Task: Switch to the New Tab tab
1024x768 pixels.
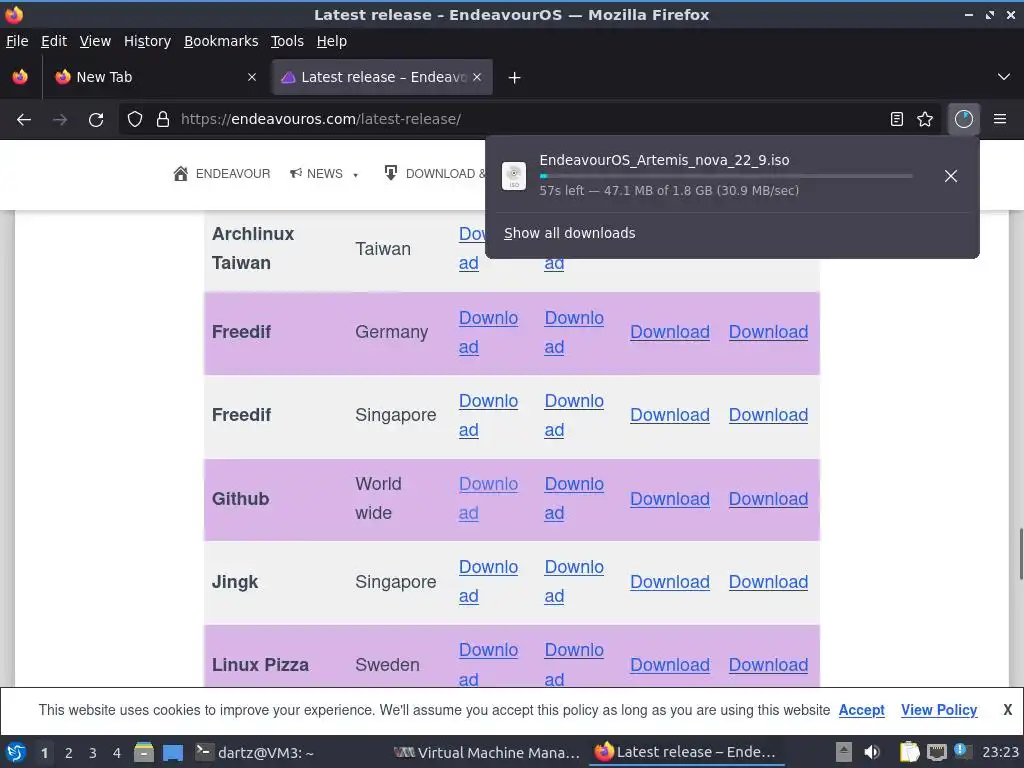Action: 153,77
